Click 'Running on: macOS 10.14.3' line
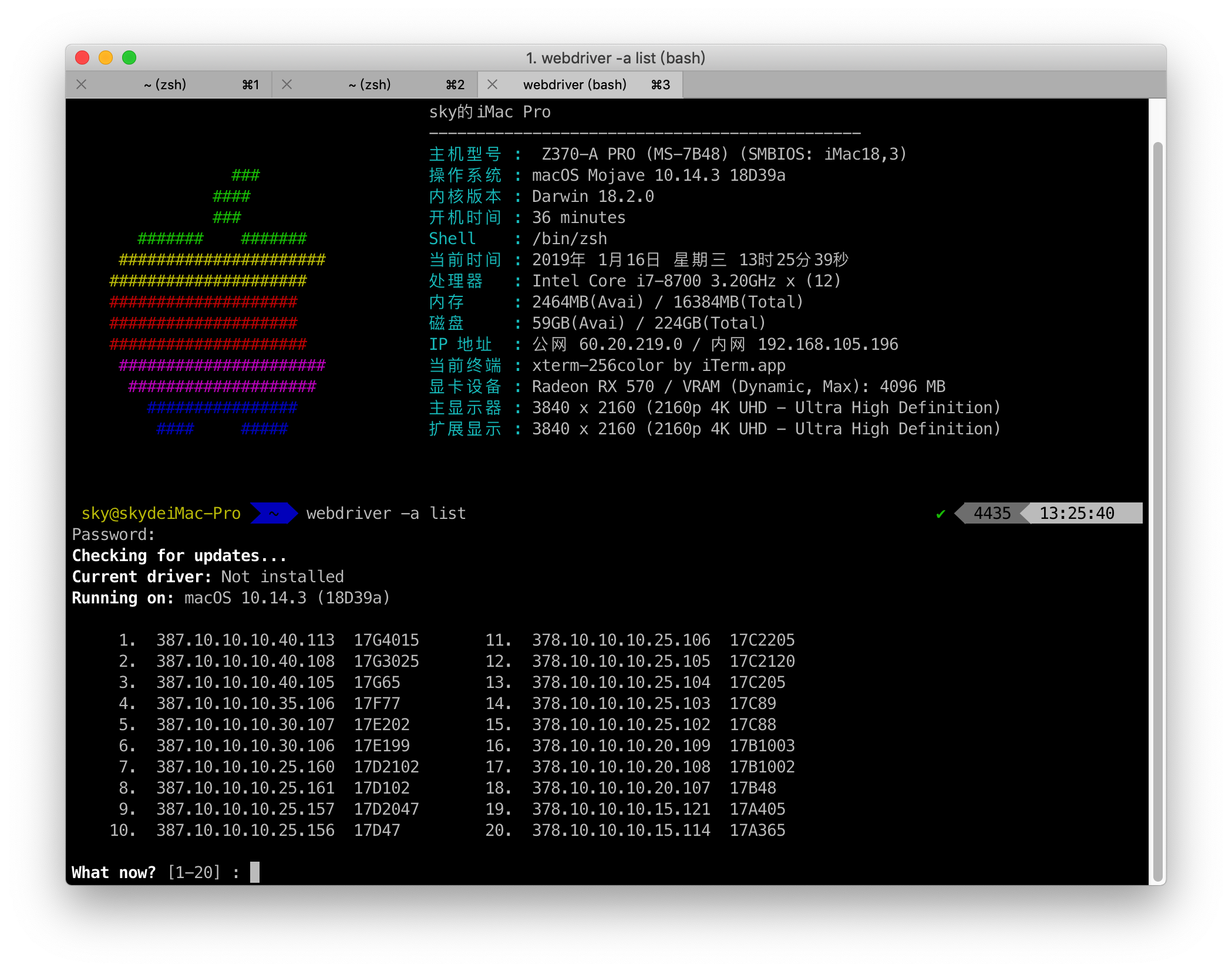Image resolution: width=1232 pixels, height=972 pixels. (x=231, y=598)
